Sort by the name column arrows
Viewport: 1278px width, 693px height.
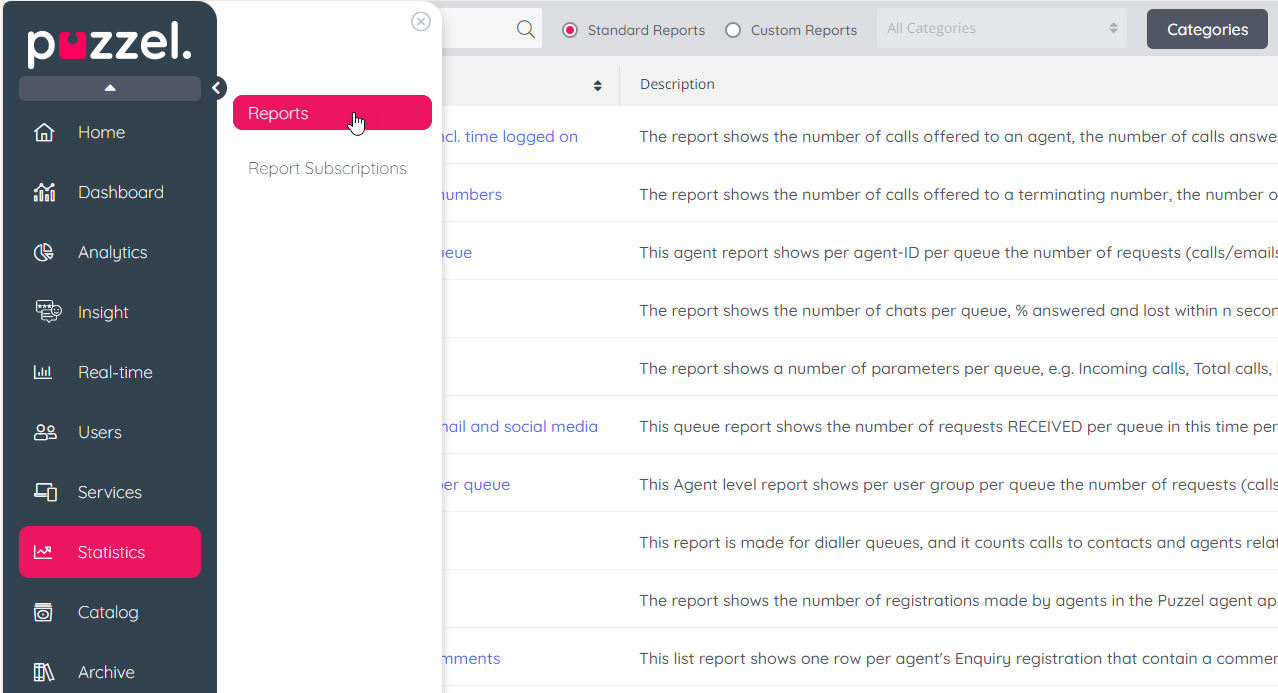(598, 85)
